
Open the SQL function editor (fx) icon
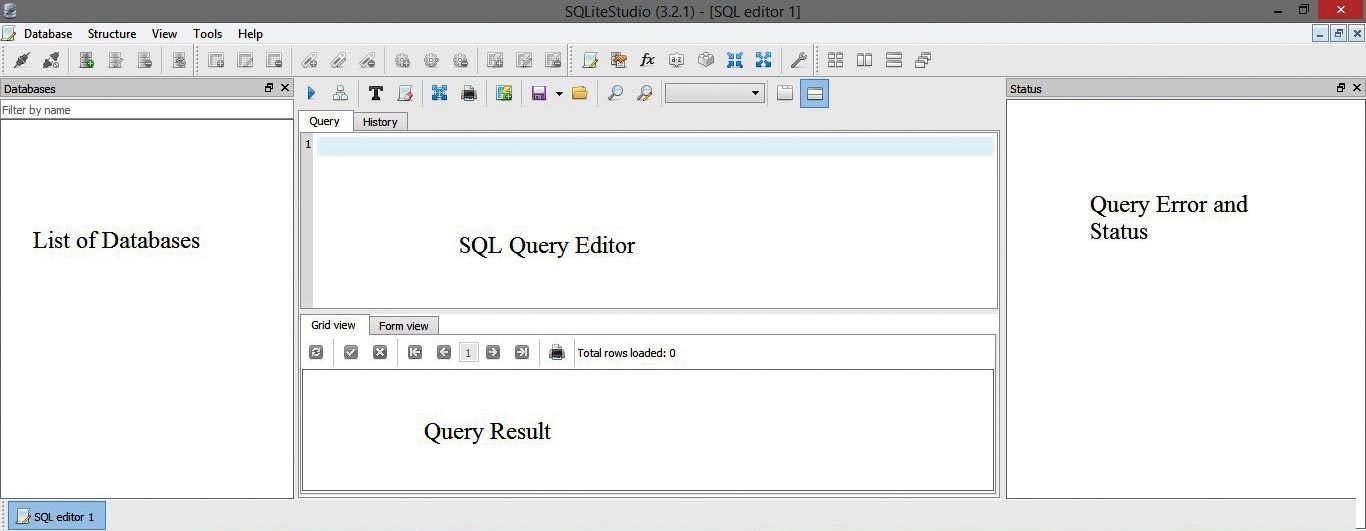[x=647, y=60]
